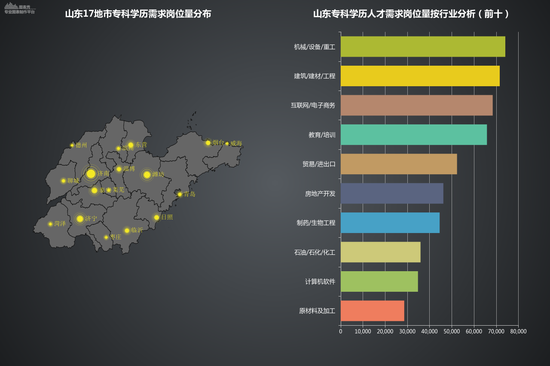
Task: Select the 德州 city dot
Action: 72,145
